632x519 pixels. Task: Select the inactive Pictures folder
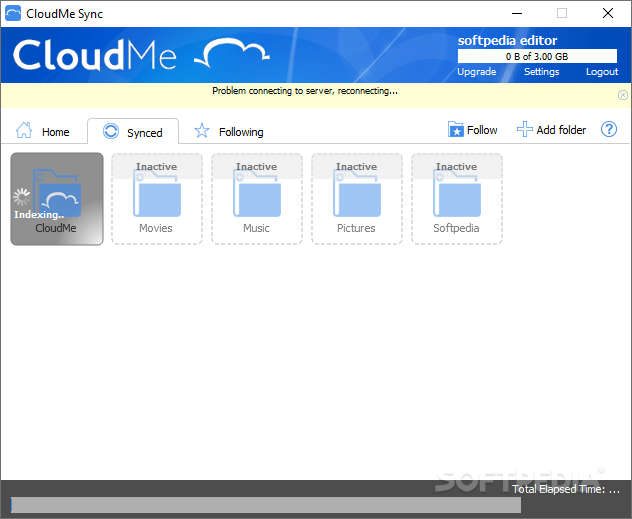(x=357, y=199)
